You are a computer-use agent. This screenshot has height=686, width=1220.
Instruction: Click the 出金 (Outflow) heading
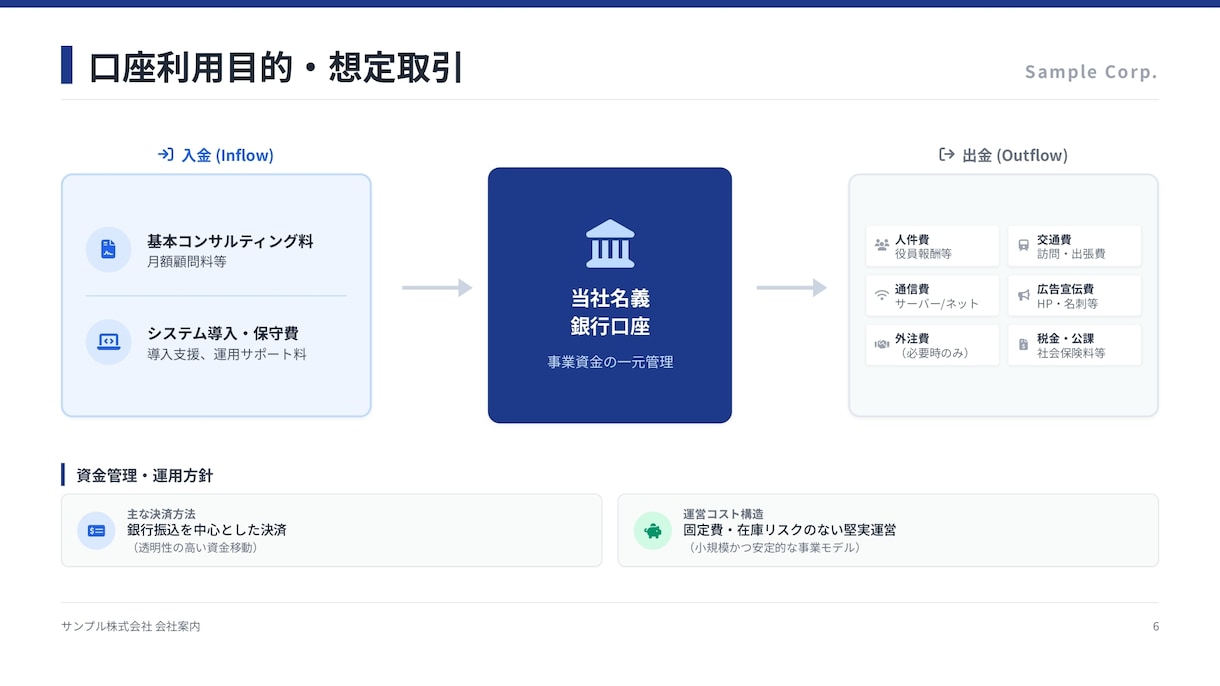pyautogui.click(x=1015, y=155)
